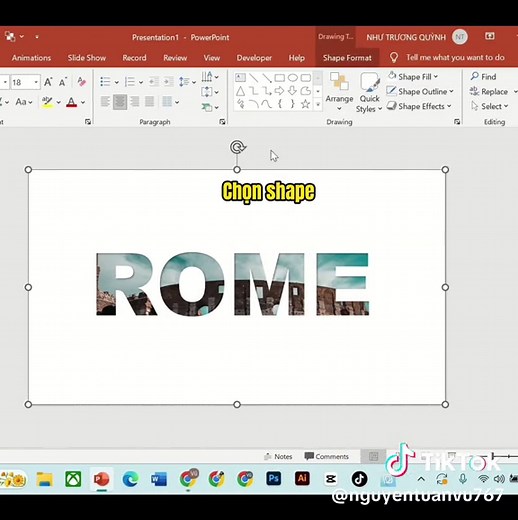518x520 pixels.
Task: Switch to the Review tab
Action: [x=175, y=58]
